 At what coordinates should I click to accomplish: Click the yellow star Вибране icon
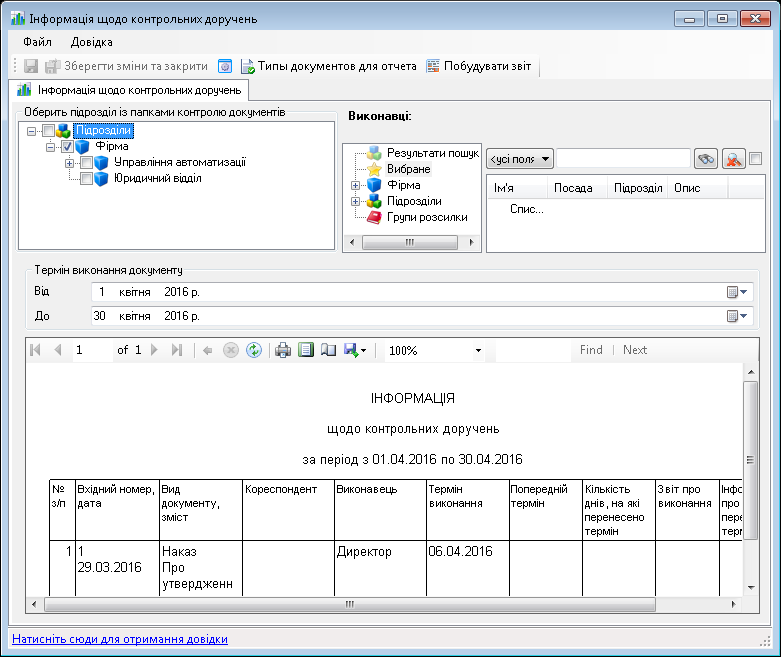tap(374, 169)
